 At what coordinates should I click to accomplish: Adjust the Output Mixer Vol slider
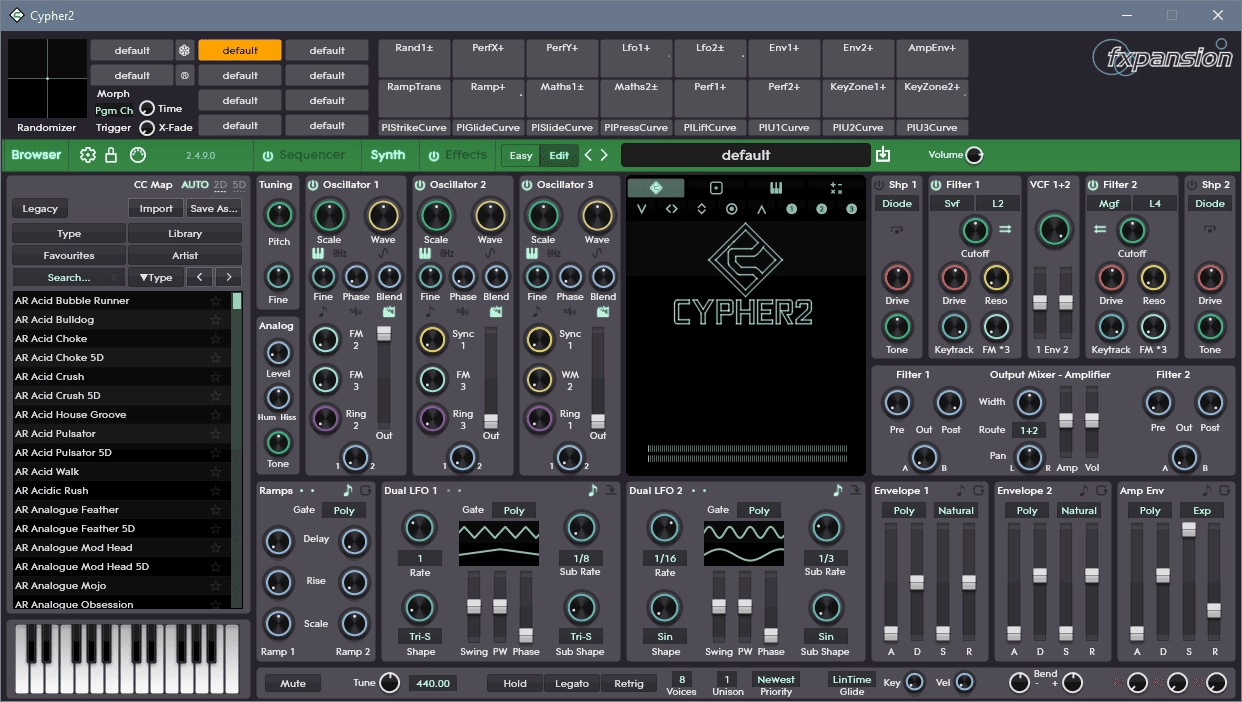(1092, 421)
